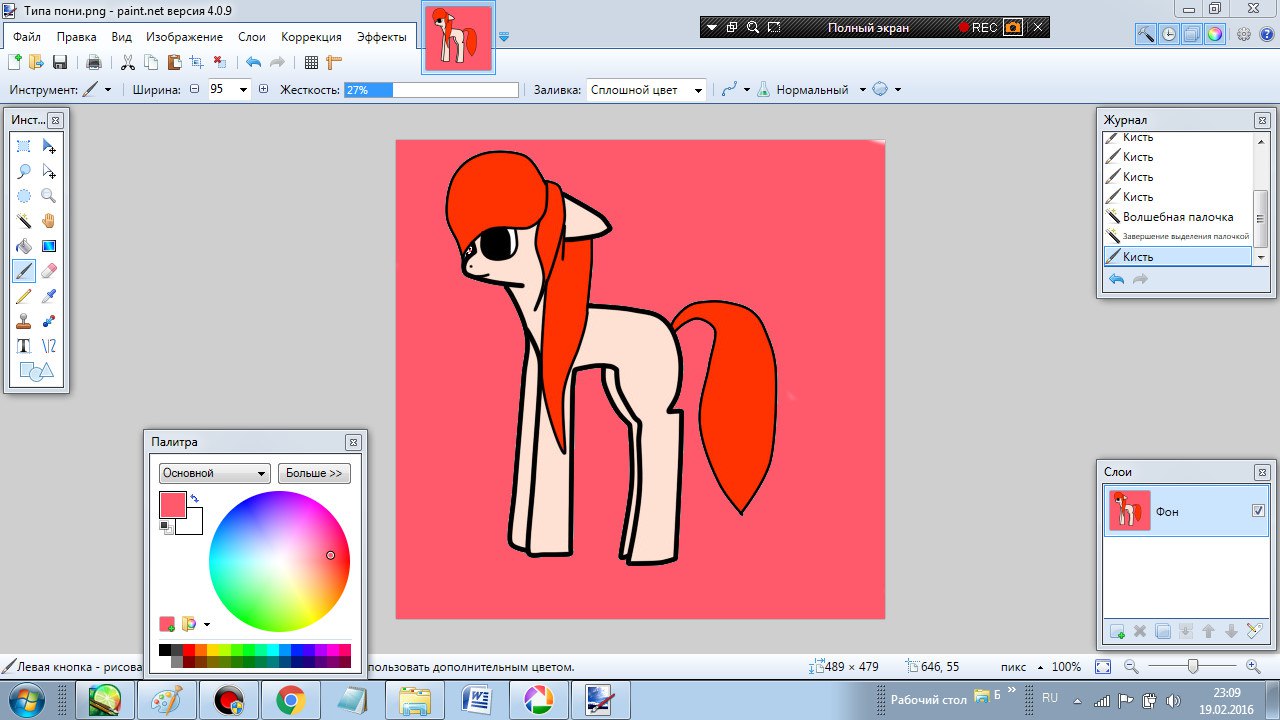Click the Paste clipboard icon
Viewport: 1280px width, 720px height.
click(x=173, y=62)
